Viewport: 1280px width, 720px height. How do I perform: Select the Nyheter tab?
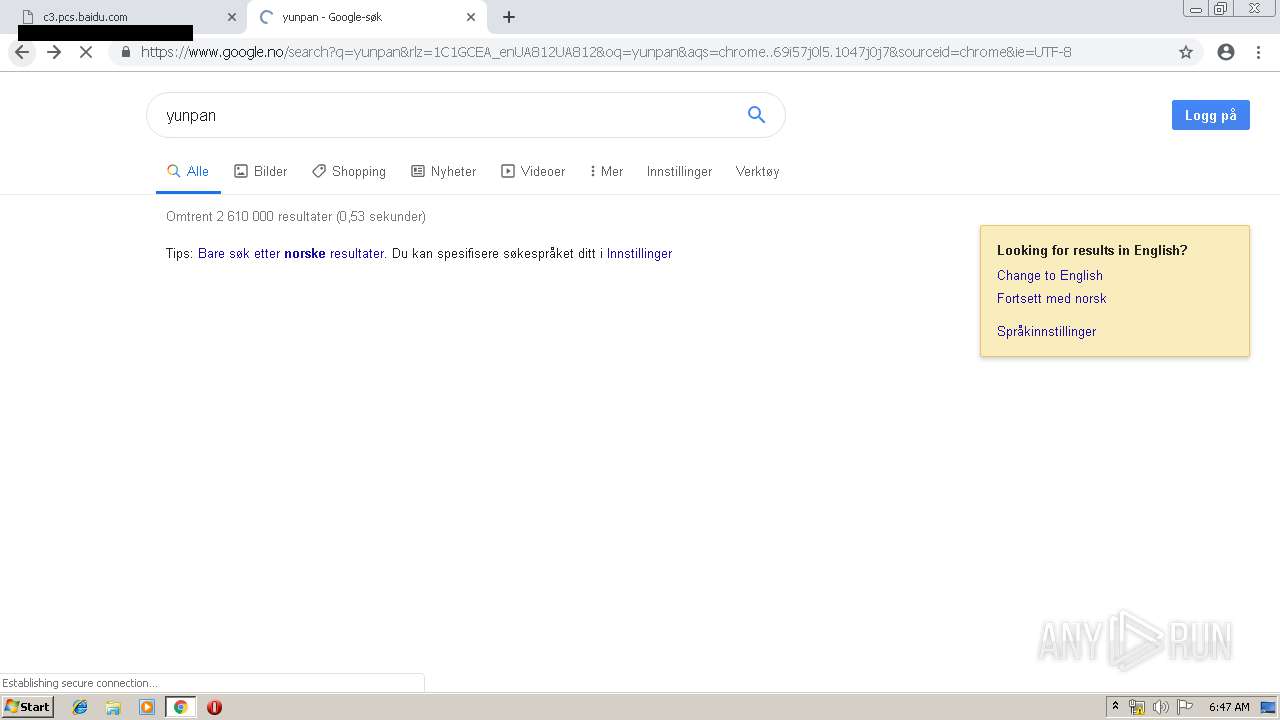click(x=444, y=171)
